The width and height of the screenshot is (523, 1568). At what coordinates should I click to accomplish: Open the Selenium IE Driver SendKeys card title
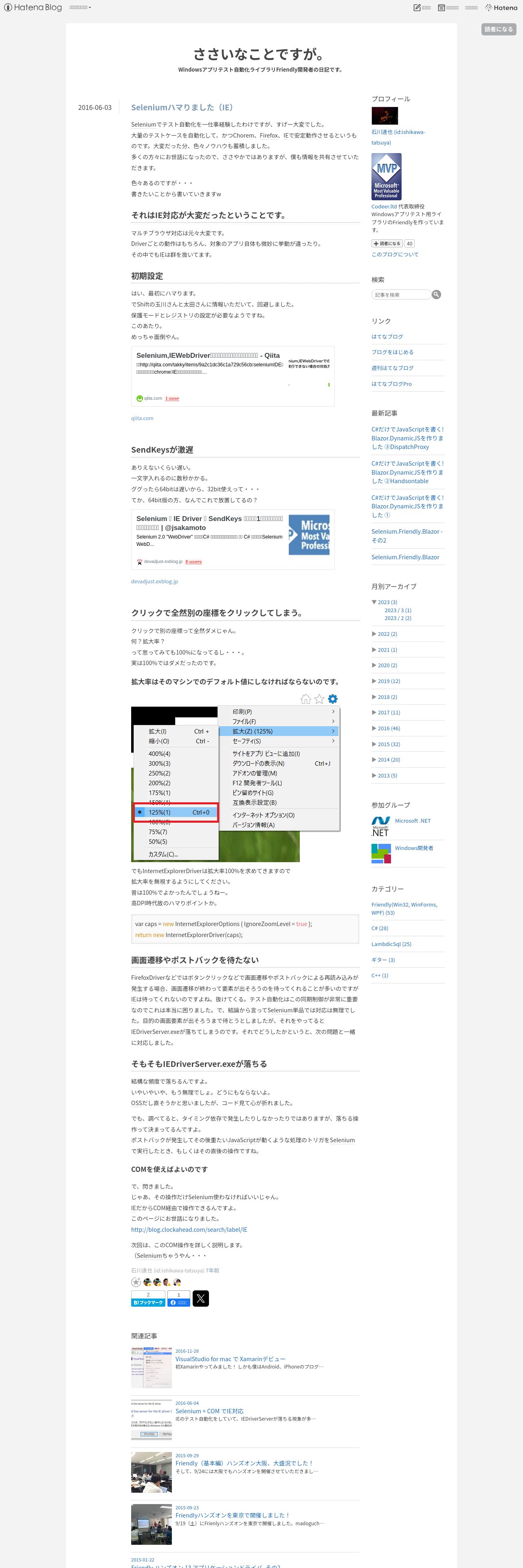210,523
